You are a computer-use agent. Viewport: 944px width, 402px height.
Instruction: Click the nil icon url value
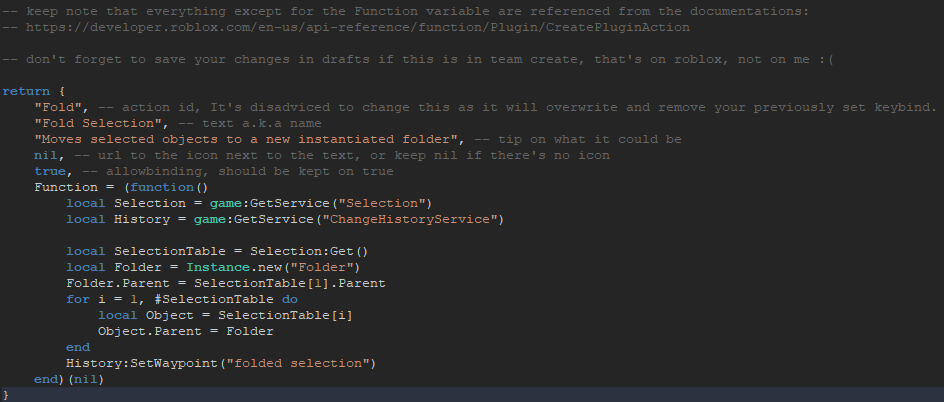46,155
